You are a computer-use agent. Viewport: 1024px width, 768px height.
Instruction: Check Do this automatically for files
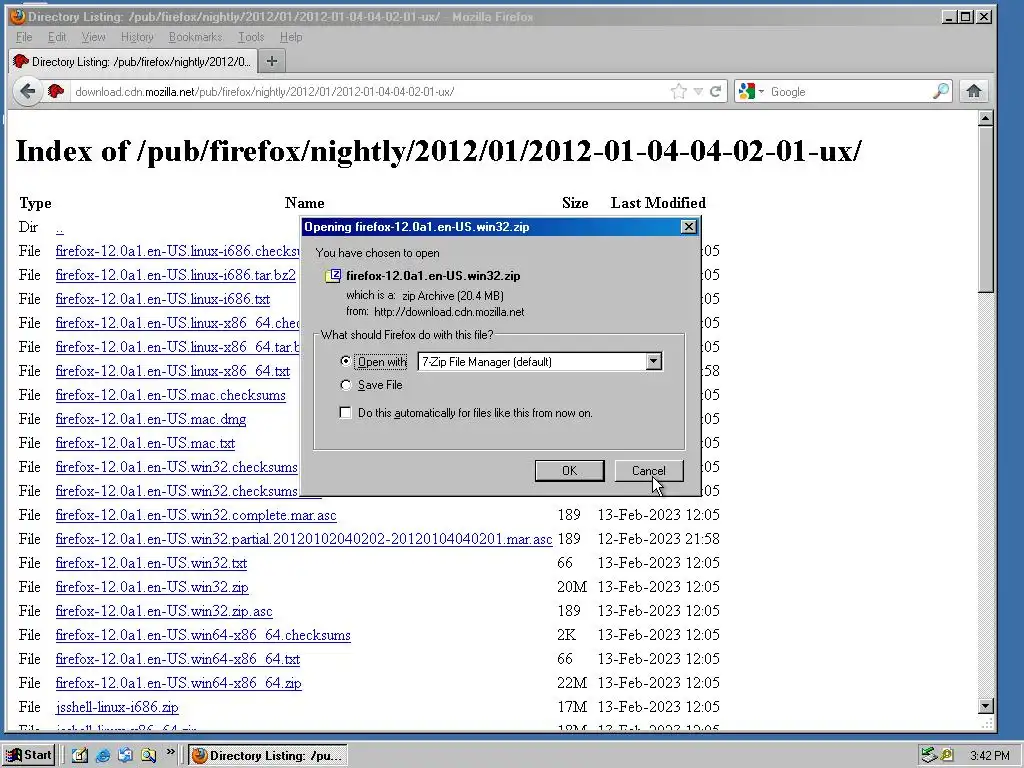tap(345, 413)
